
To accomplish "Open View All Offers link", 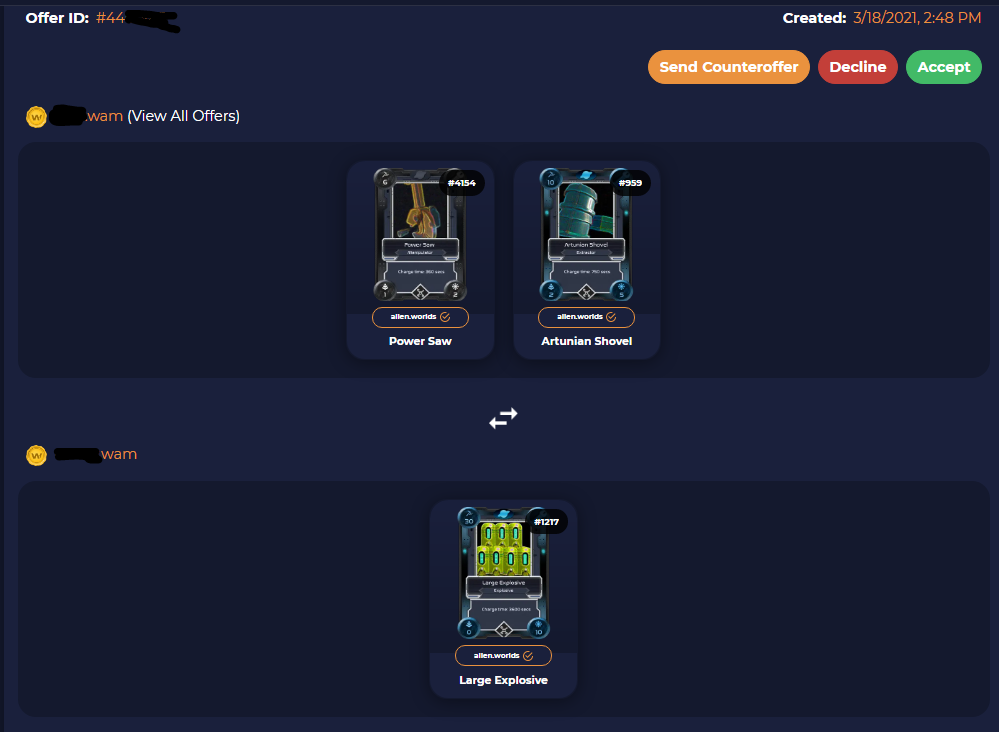I will pos(183,116).
